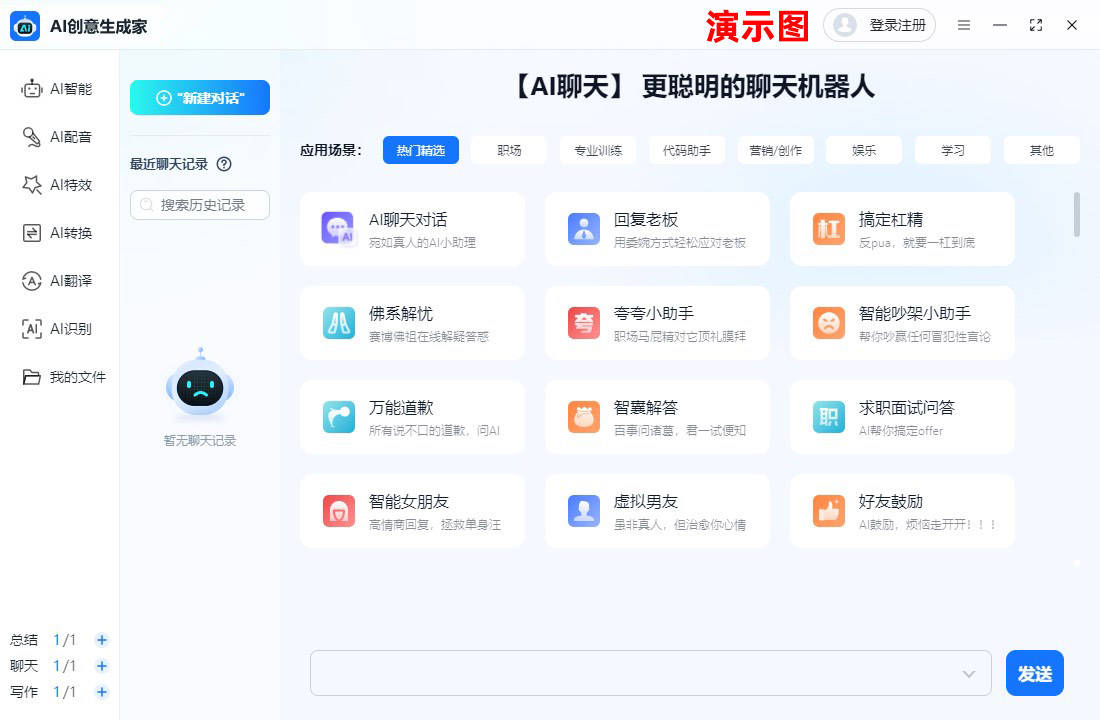Select the AI特效 effects tool
Image resolution: width=1100 pixels, height=720 pixels.
60,184
